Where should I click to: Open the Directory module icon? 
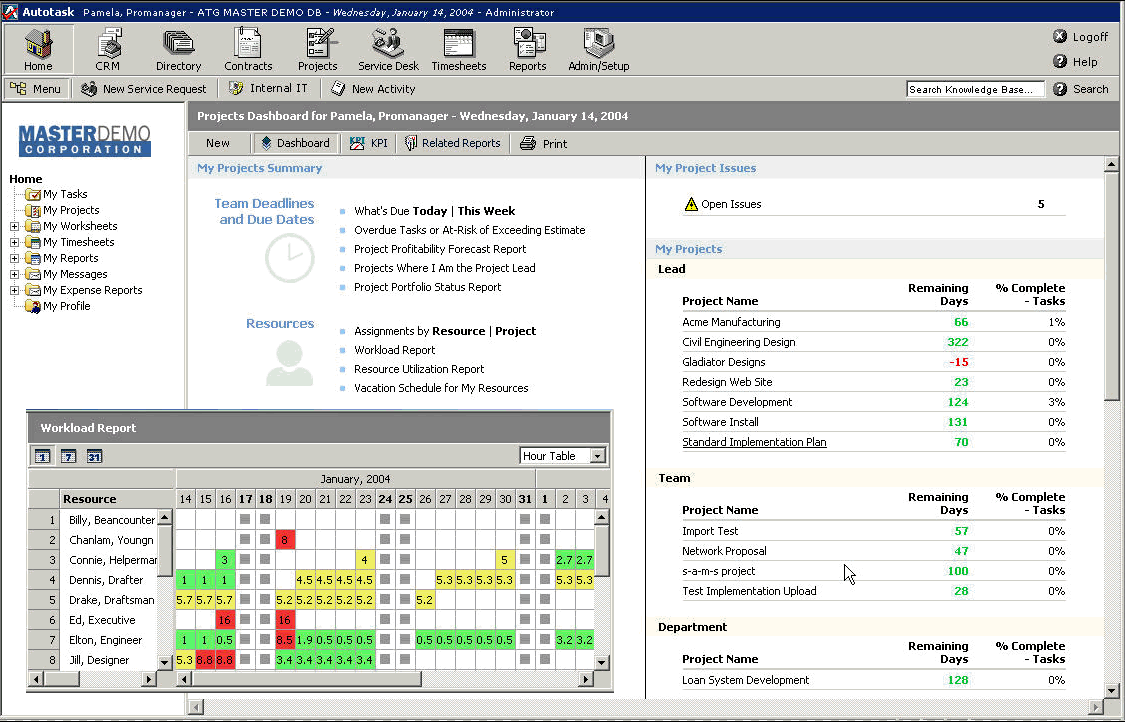click(178, 48)
